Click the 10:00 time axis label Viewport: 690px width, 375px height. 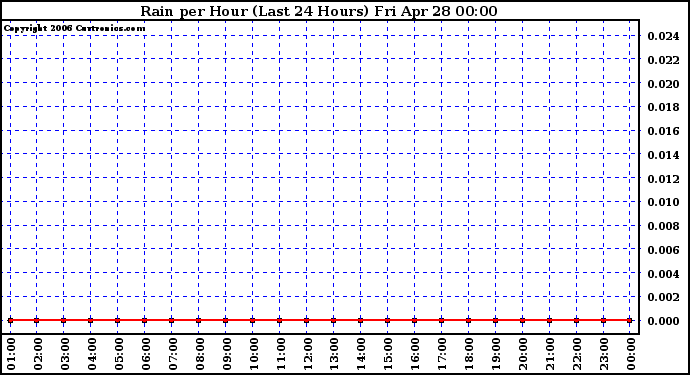254,354
